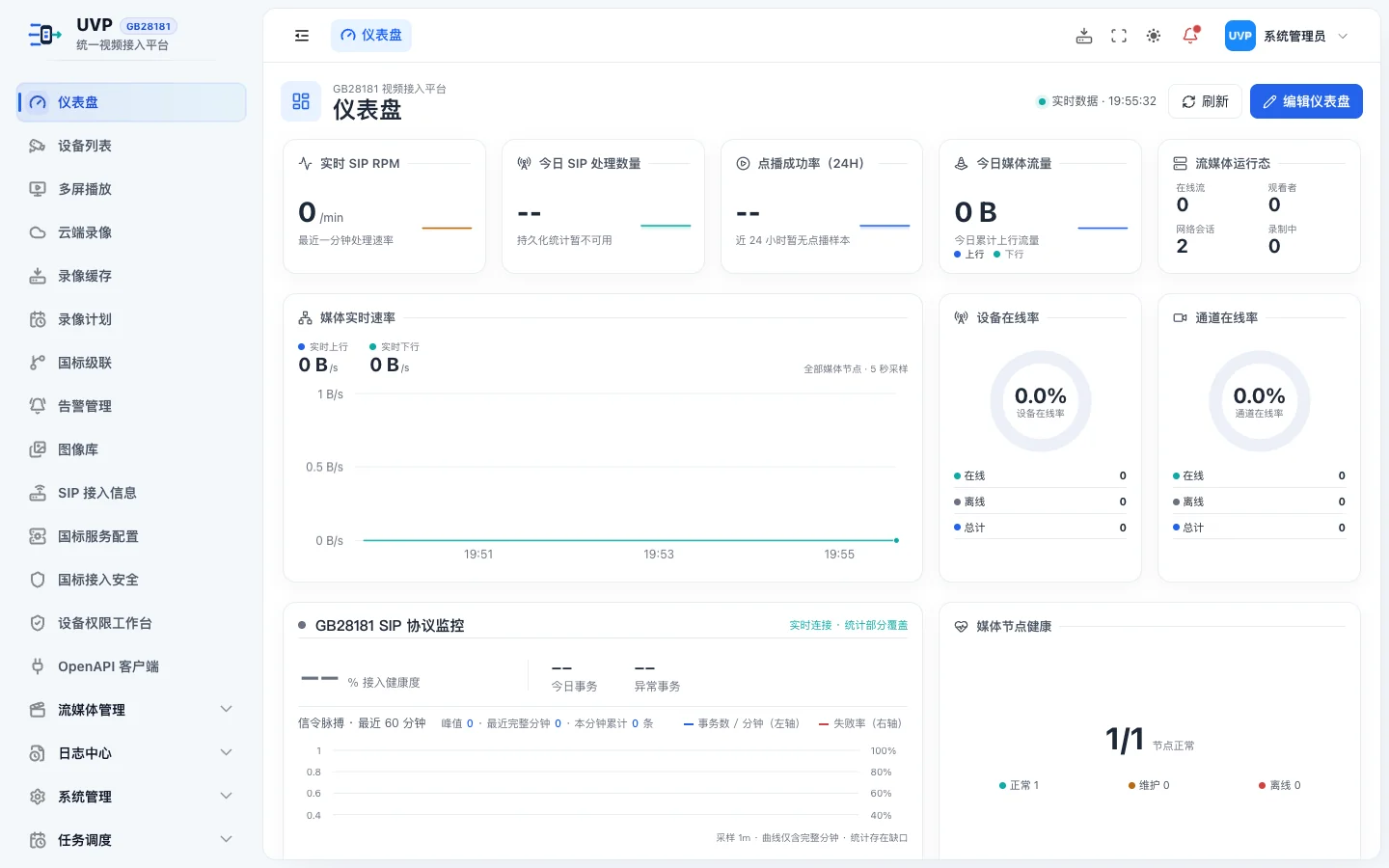
Task: Toggle the 失败率（右轴）legend series
Action: [860, 723]
